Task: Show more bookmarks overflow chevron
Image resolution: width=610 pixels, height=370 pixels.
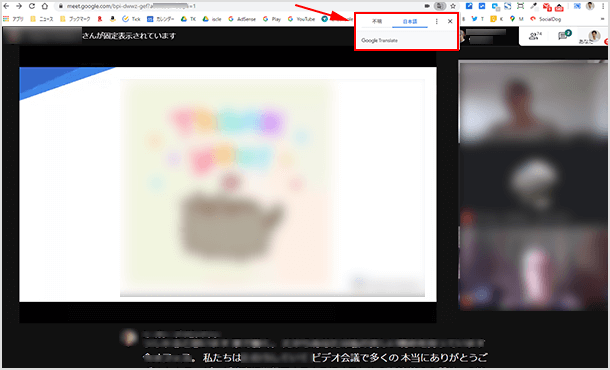Action: pyautogui.click(x=602, y=19)
